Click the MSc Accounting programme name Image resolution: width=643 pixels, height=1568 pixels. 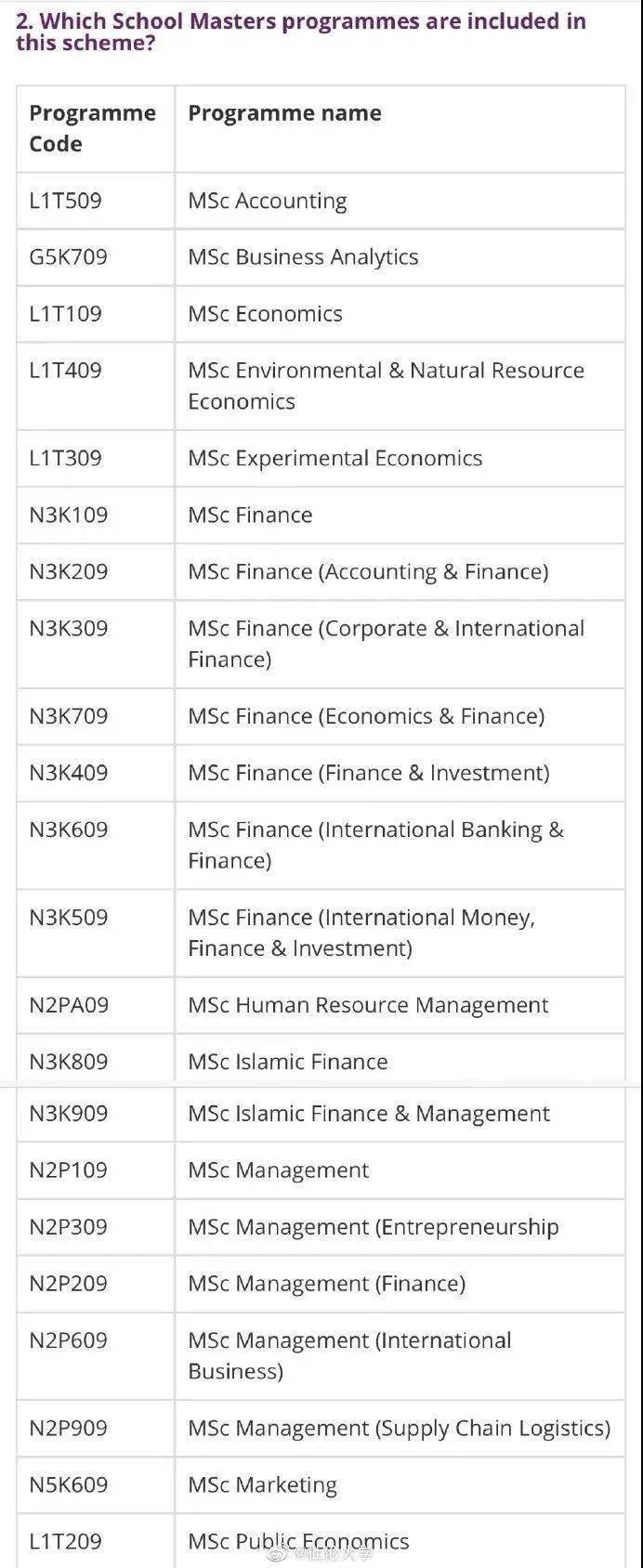268,202
